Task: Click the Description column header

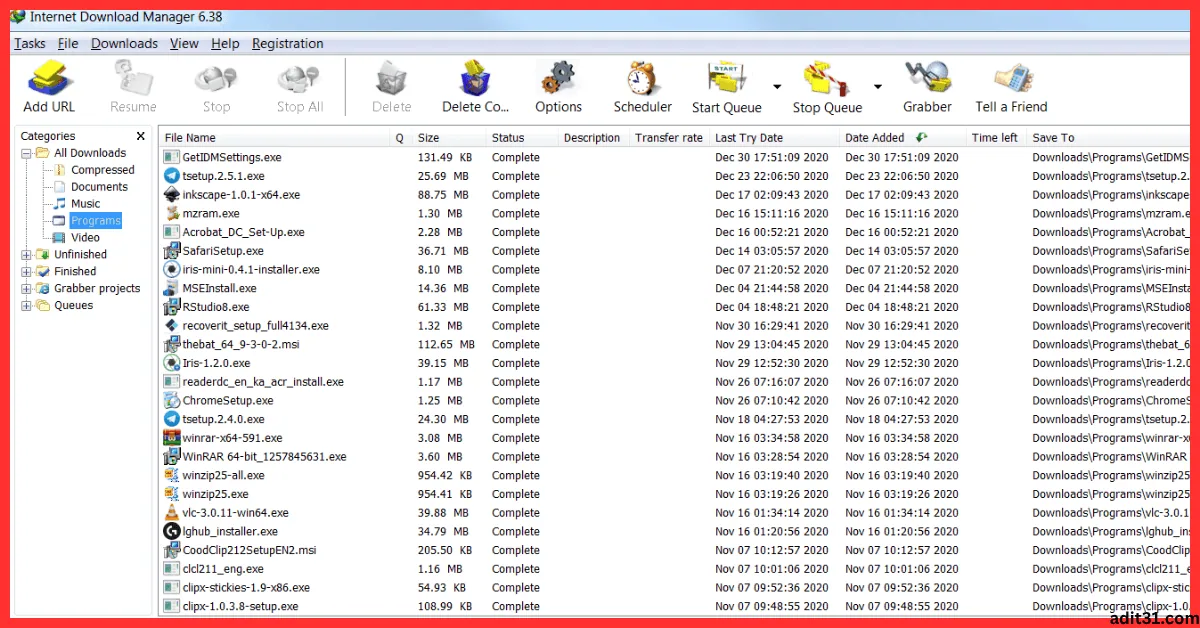Action: point(593,138)
